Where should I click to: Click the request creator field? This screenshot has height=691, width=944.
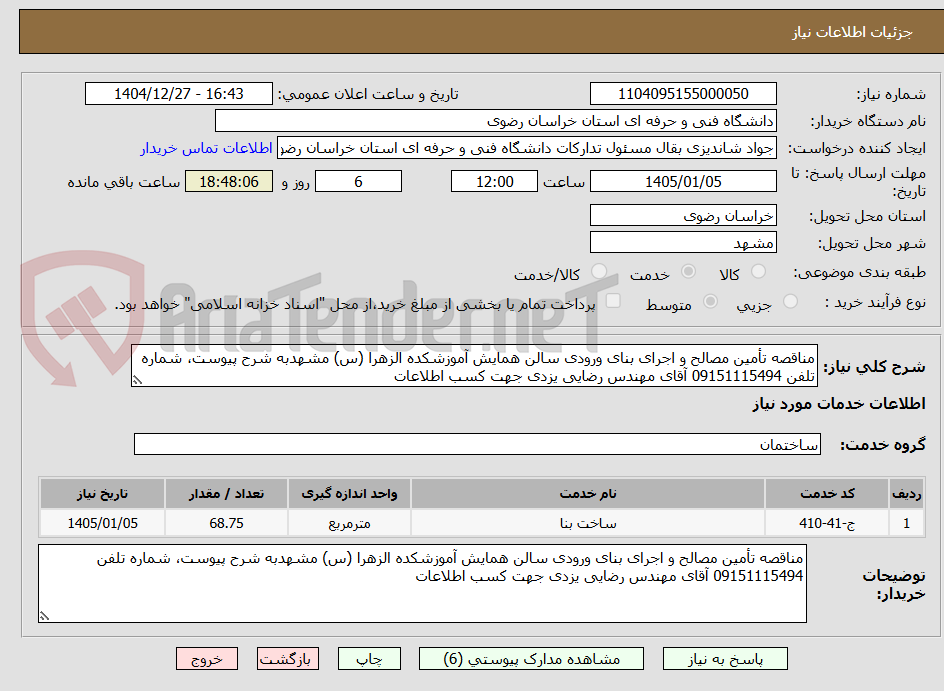point(527,148)
